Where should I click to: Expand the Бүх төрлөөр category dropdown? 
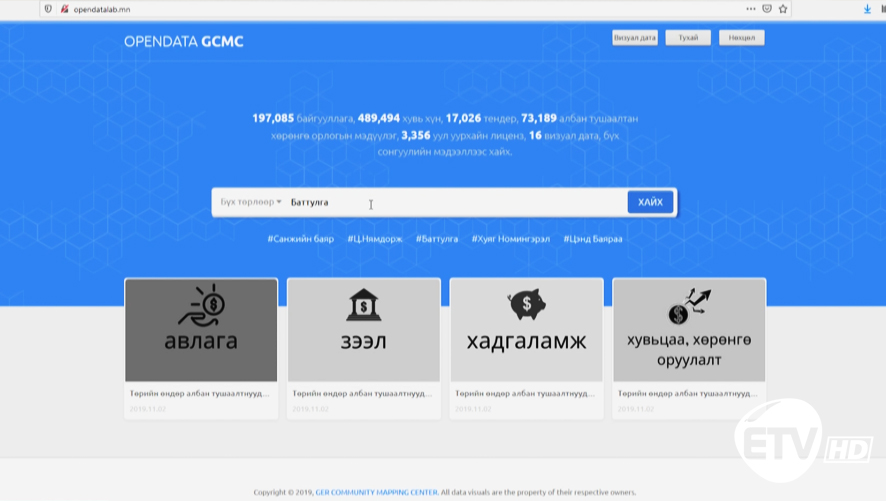[x=251, y=202]
